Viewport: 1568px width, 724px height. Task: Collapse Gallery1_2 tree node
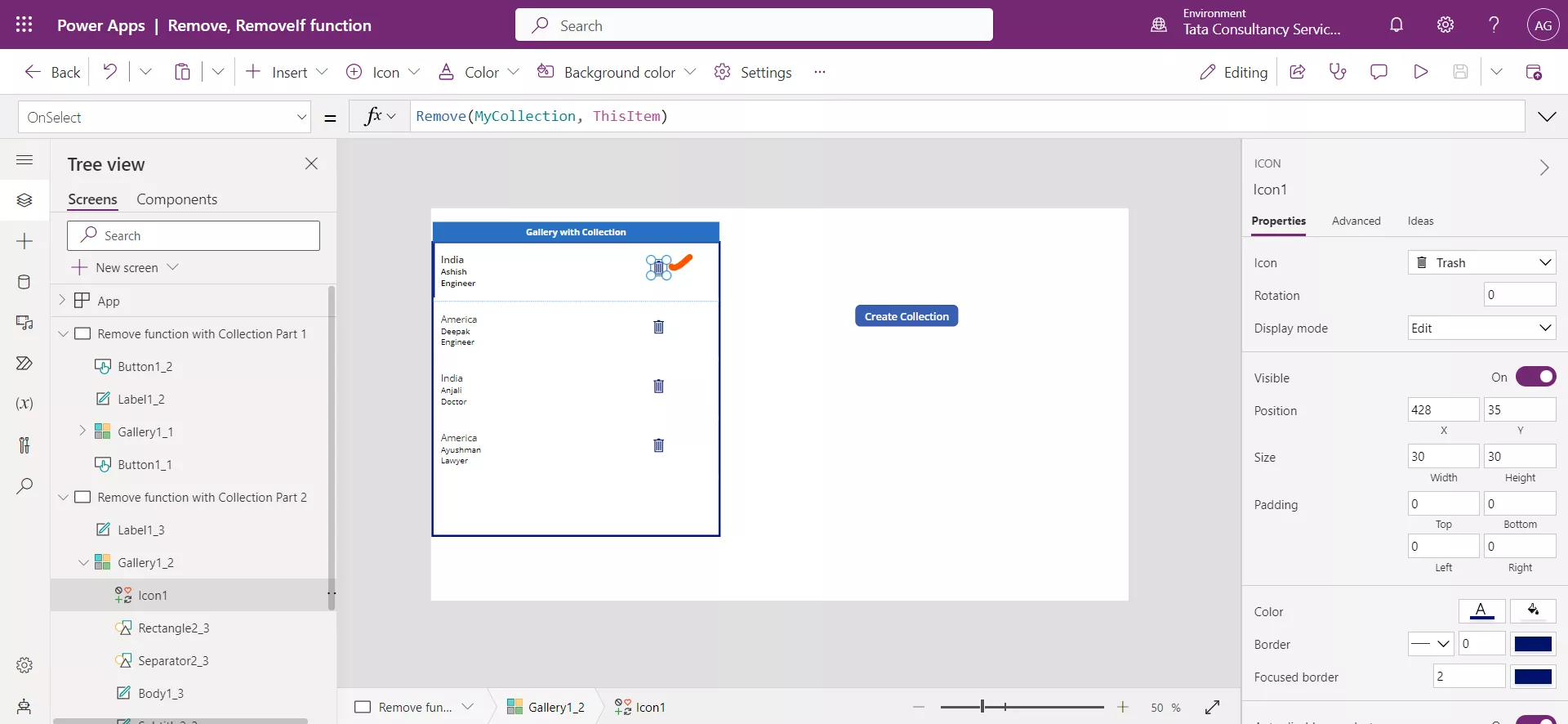tap(82, 562)
